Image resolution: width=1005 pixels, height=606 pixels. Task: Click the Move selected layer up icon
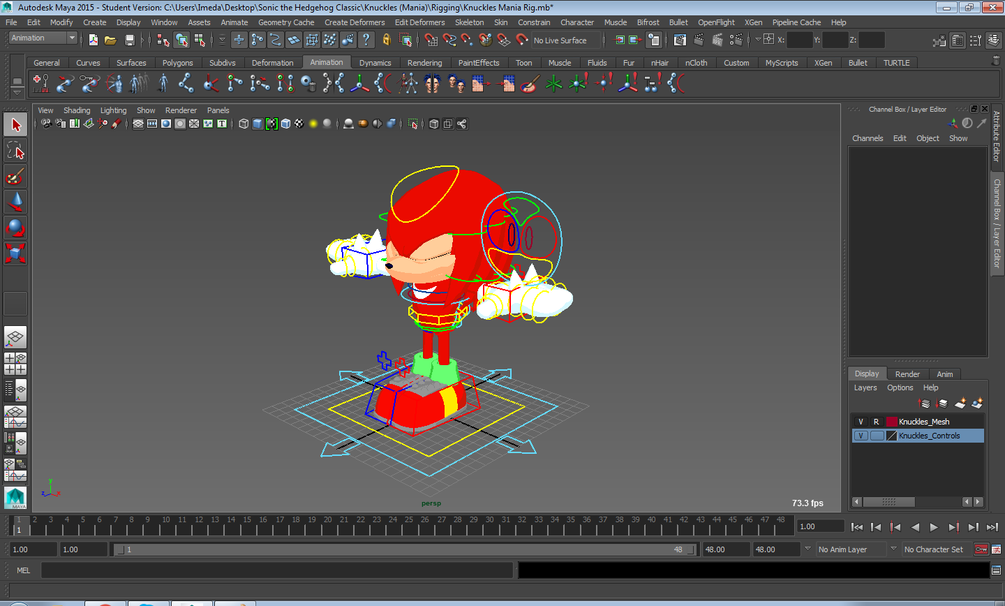click(x=923, y=403)
